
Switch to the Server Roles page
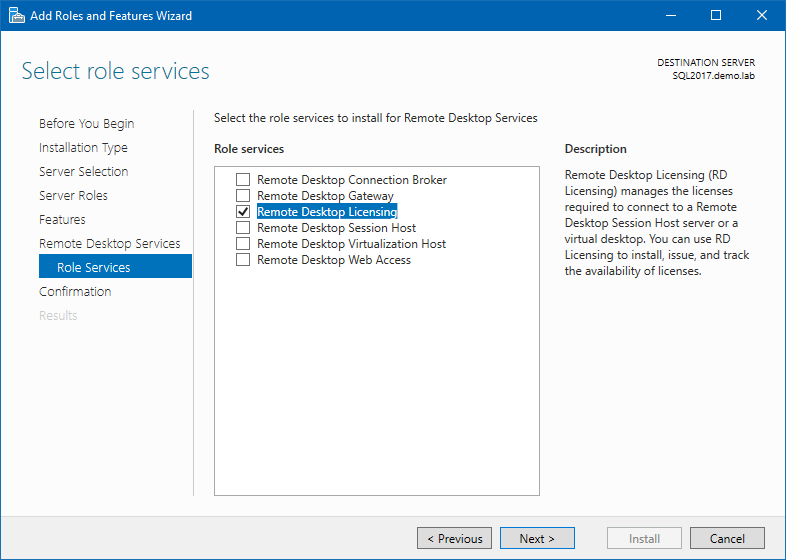coord(73,196)
